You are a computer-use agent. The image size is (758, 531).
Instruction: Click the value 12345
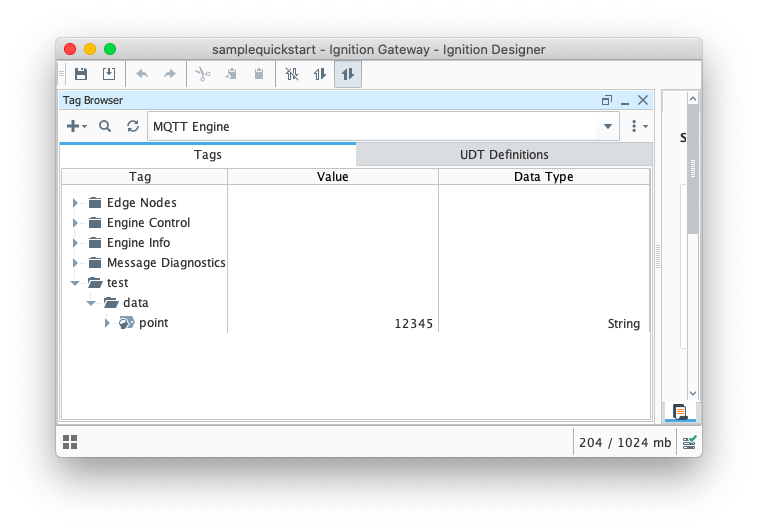click(x=413, y=324)
